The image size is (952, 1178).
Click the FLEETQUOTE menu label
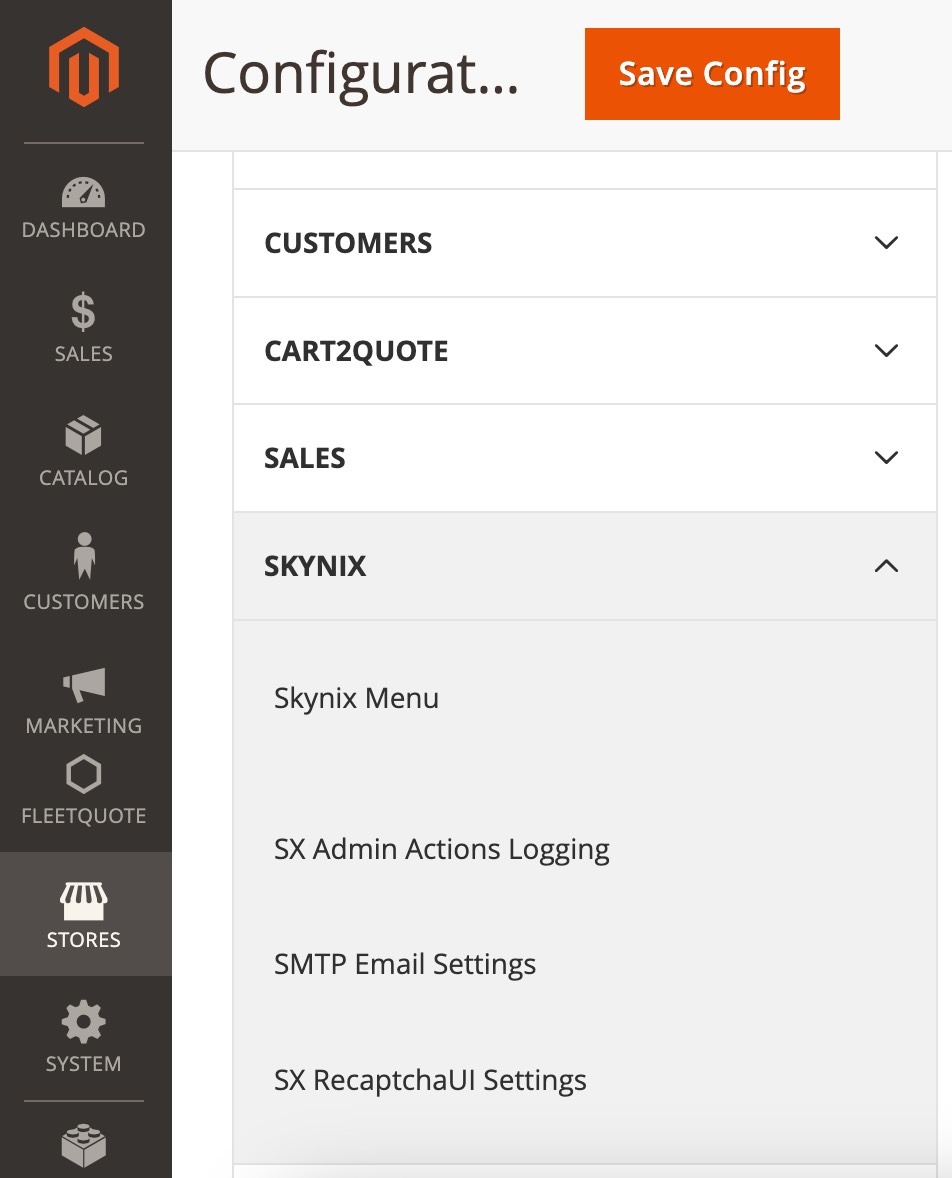pos(83,816)
